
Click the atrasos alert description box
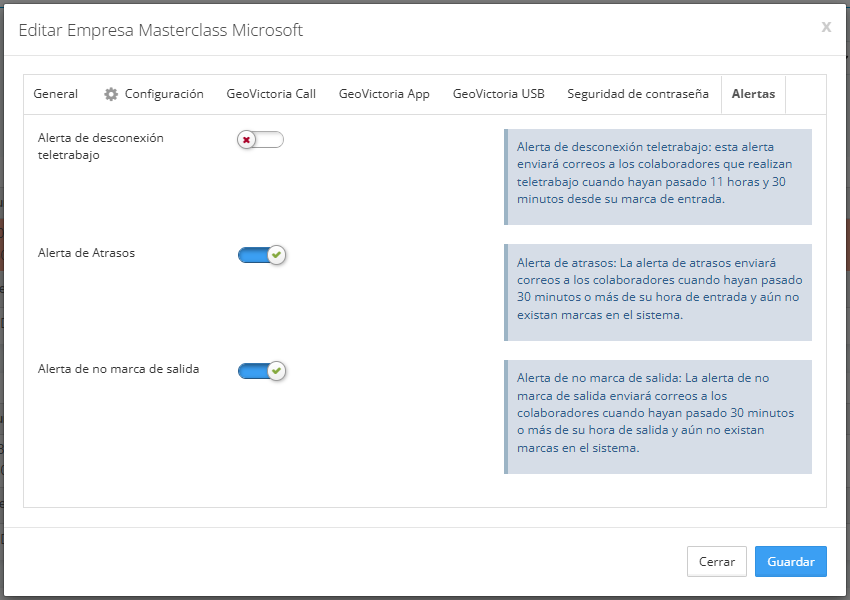click(658, 292)
